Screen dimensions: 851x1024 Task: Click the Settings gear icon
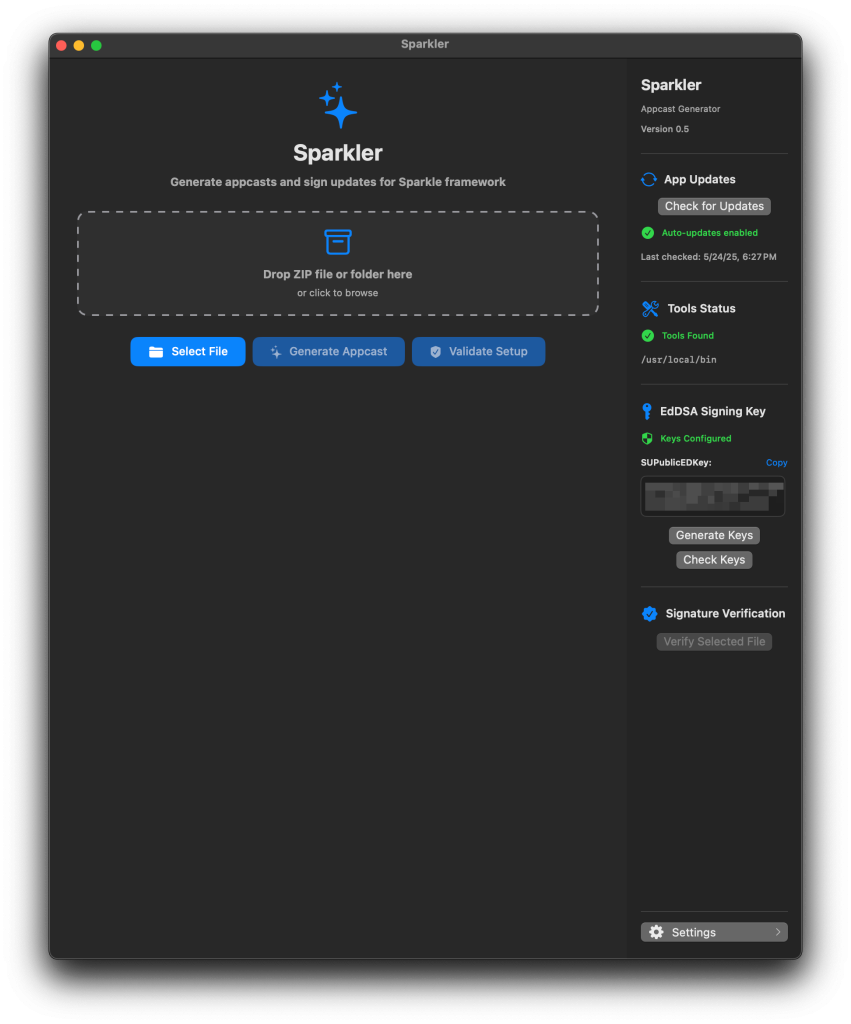pos(656,933)
